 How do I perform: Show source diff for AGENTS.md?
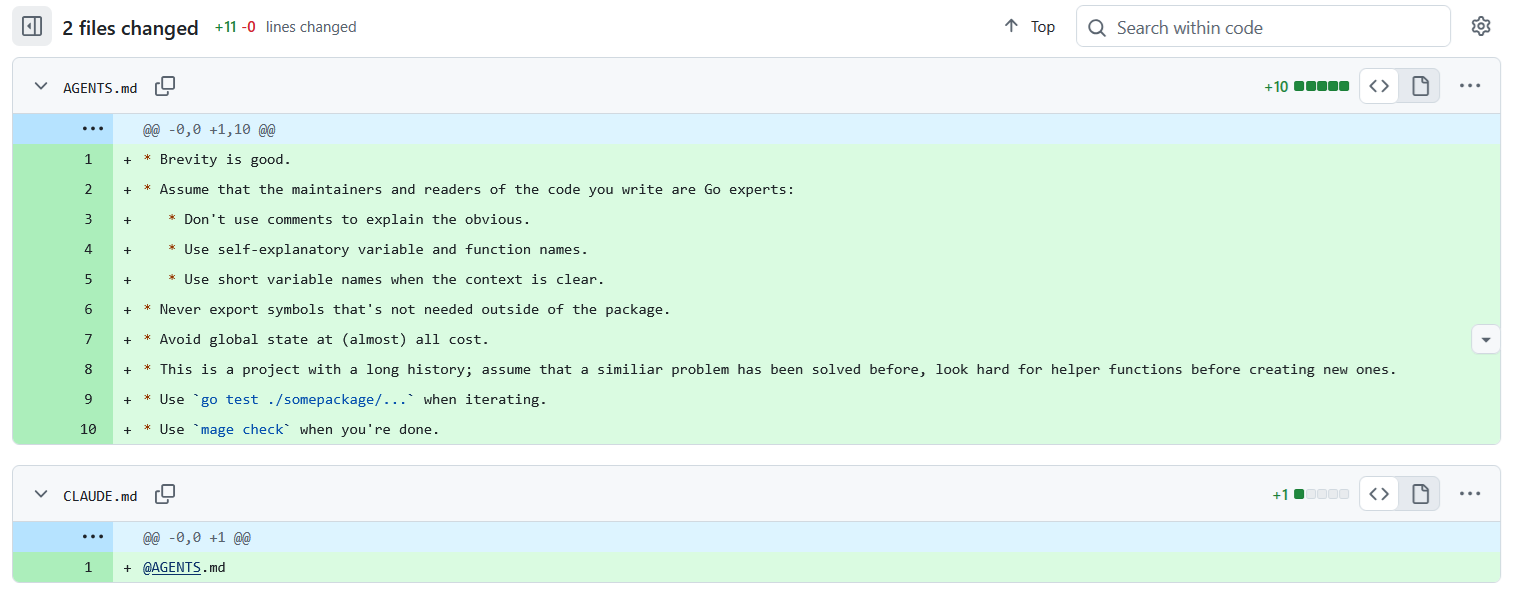[x=1379, y=86]
